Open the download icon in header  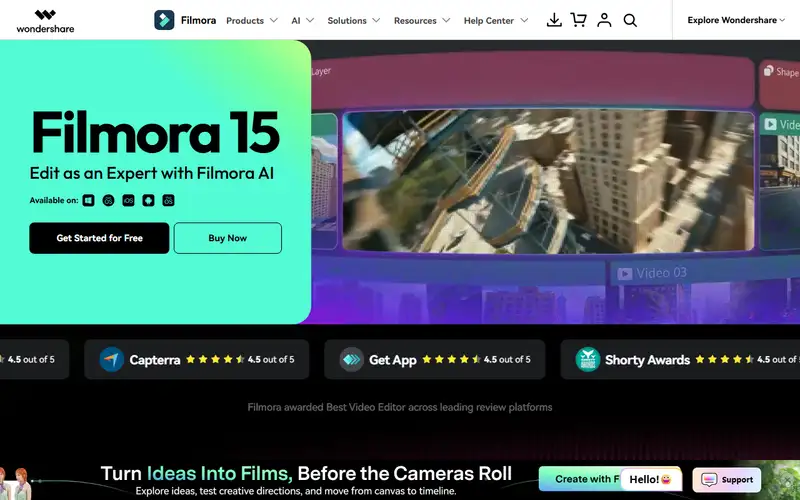coord(554,20)
